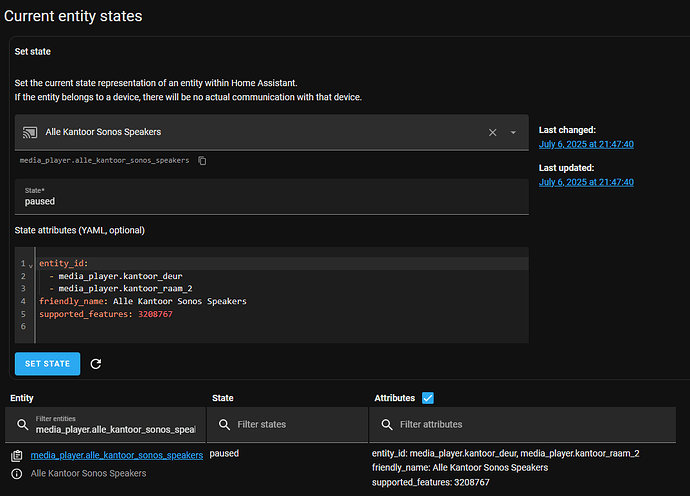Click the Filter entities search field

[106, 425]
